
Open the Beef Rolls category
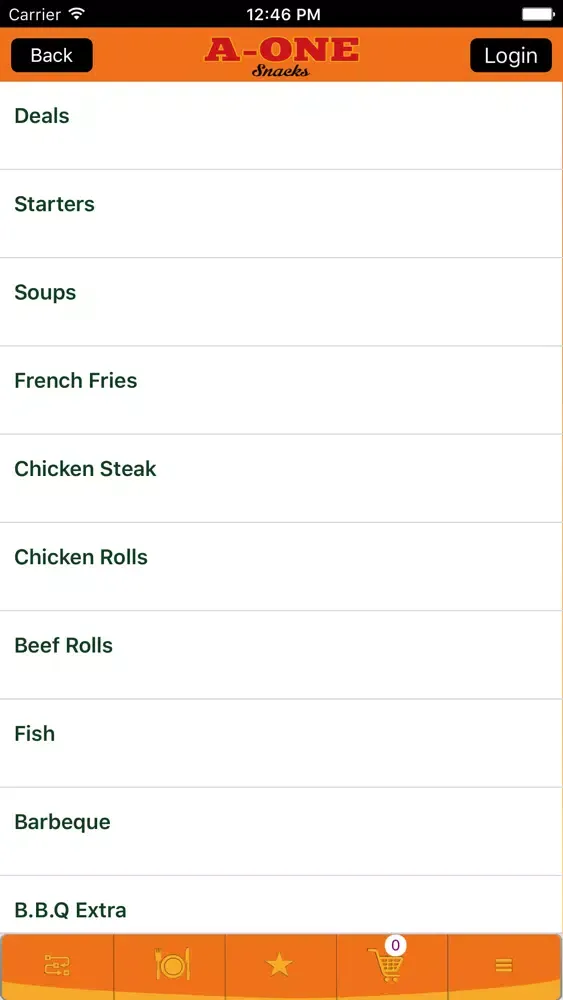tap(281, 655)
